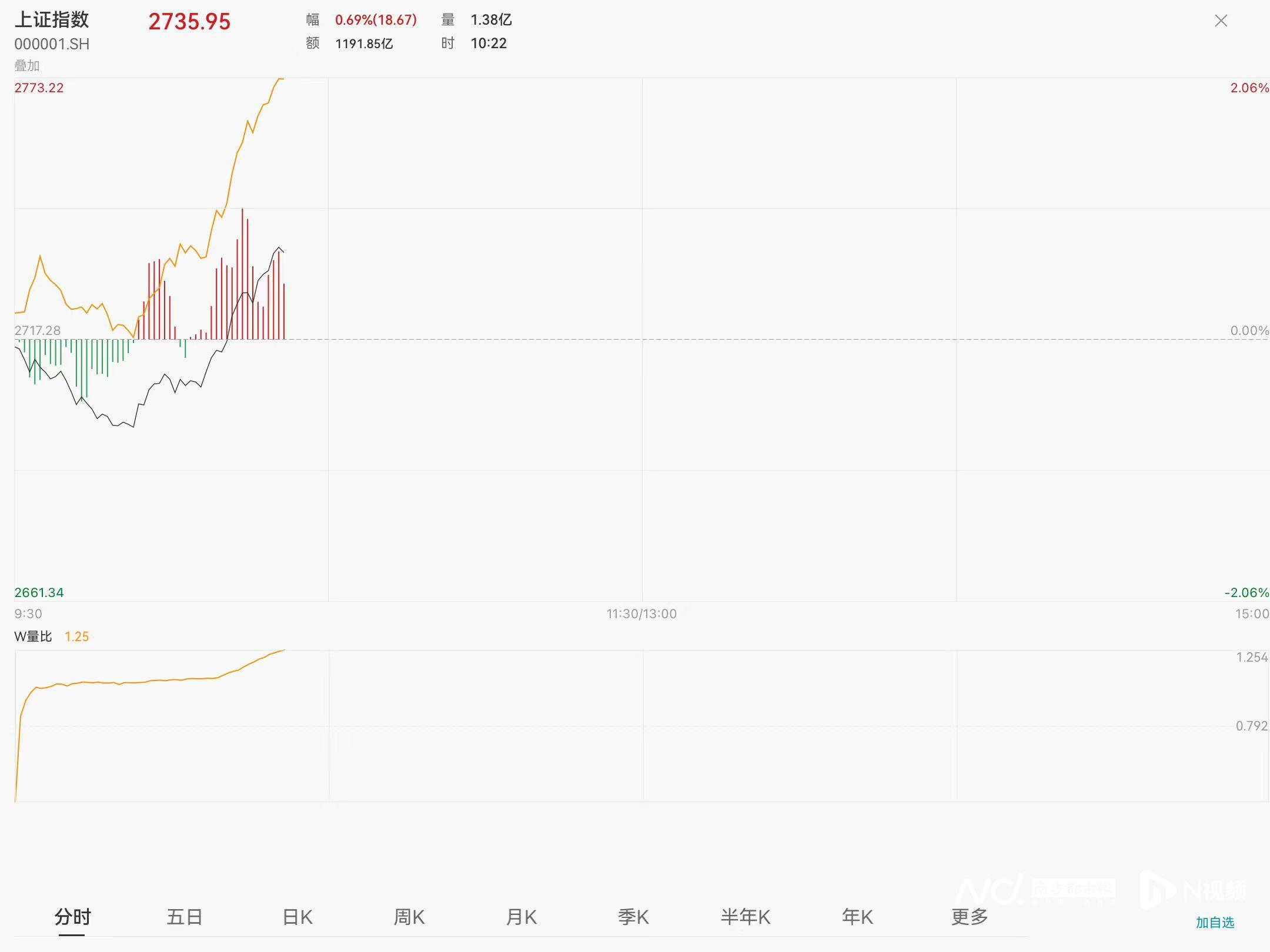This screenshot has height=952, width=1270.
Task: Show the 月K monthly chart
Action: [x=521, y=917]
